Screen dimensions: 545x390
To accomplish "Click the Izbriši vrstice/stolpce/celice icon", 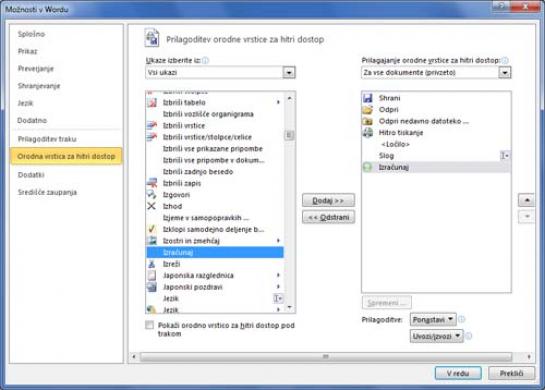I will coord(152,137).
